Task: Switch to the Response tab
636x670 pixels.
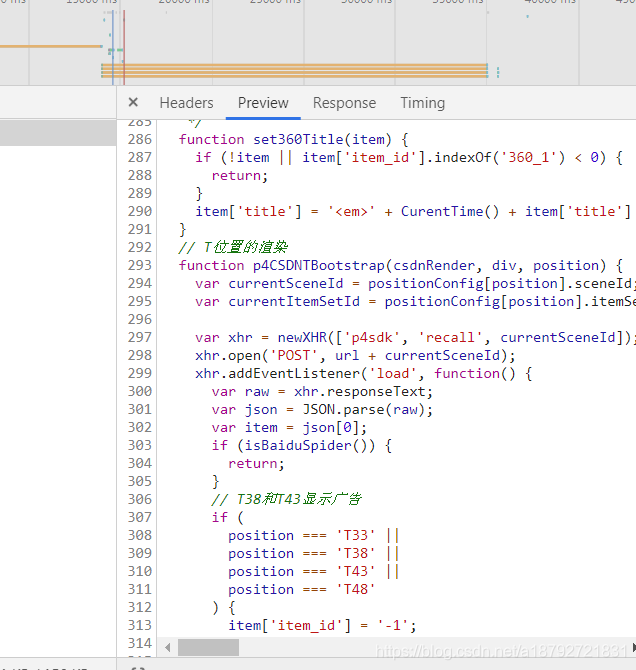Action: (x=344, y=103)
